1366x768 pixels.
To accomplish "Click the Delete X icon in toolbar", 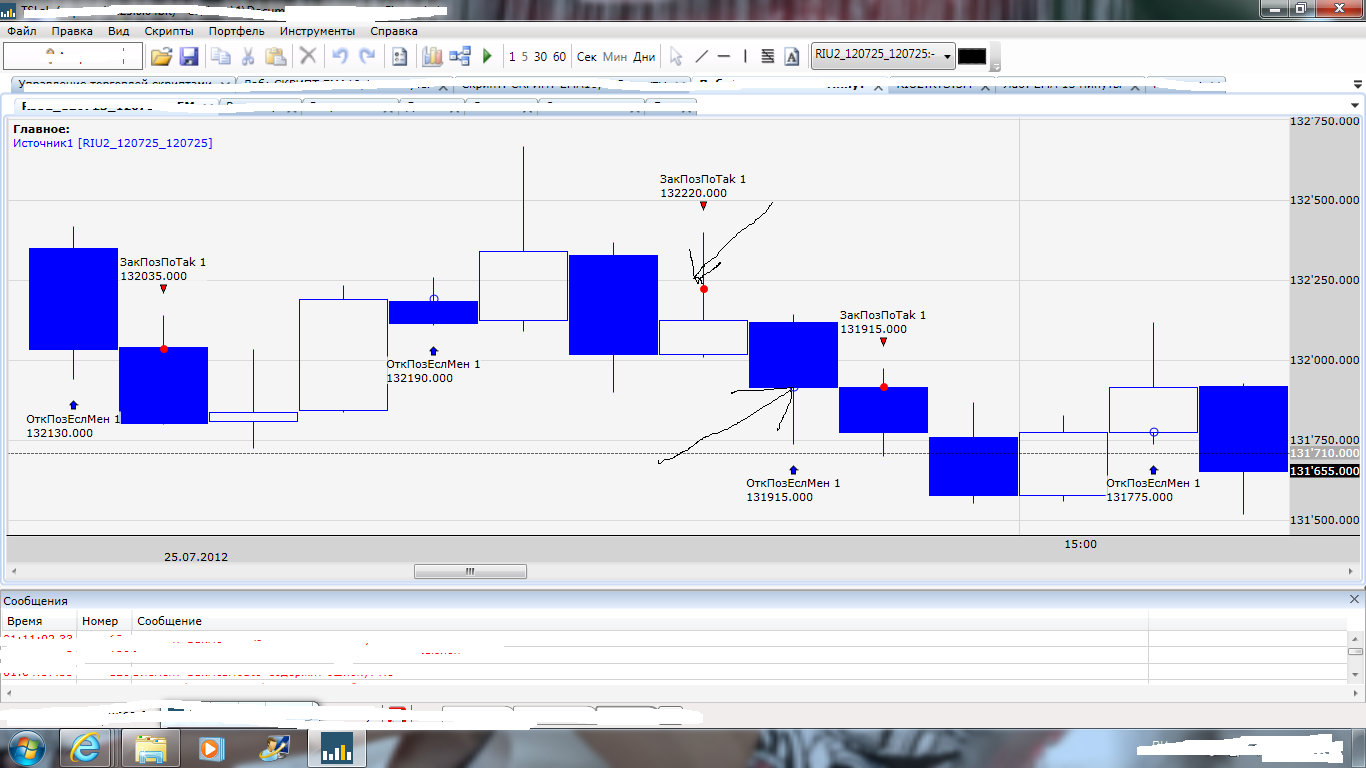I will (x=309, y=56).
